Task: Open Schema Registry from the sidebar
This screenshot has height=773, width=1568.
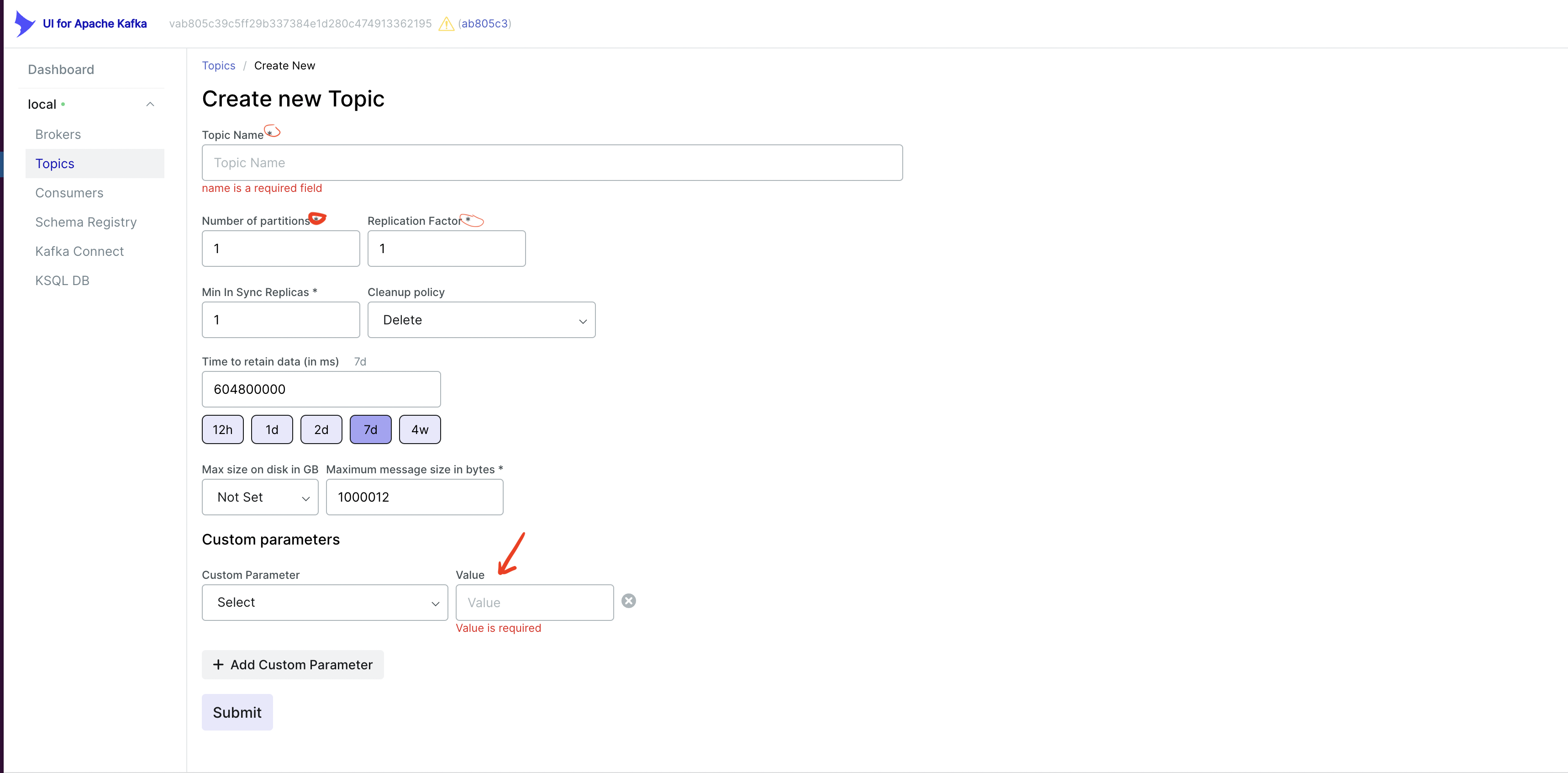Action: point(86,222)
